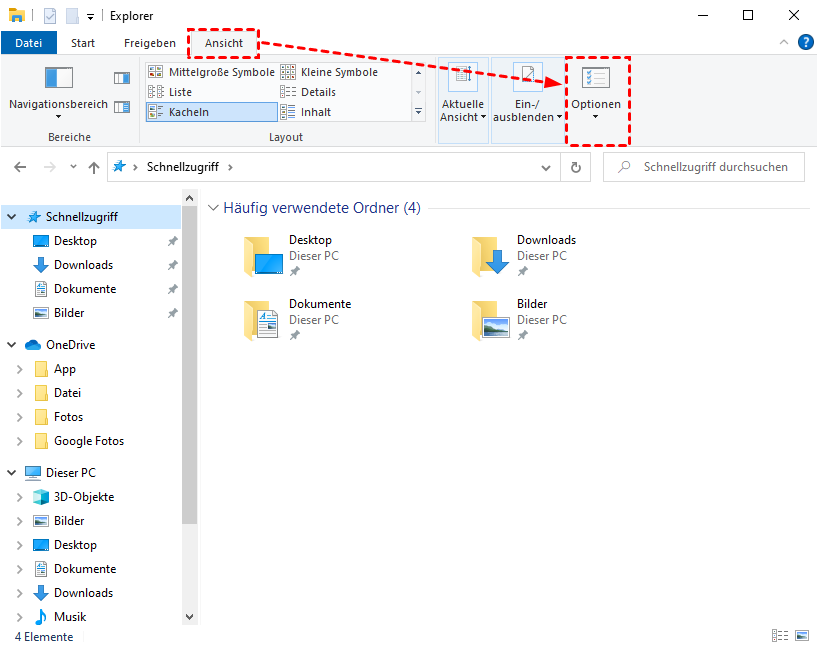The image size is (818, 649).
Task: Open 3D-Objekte under Dieser PC
Action: pyautogui.click(x=84, y=497)
